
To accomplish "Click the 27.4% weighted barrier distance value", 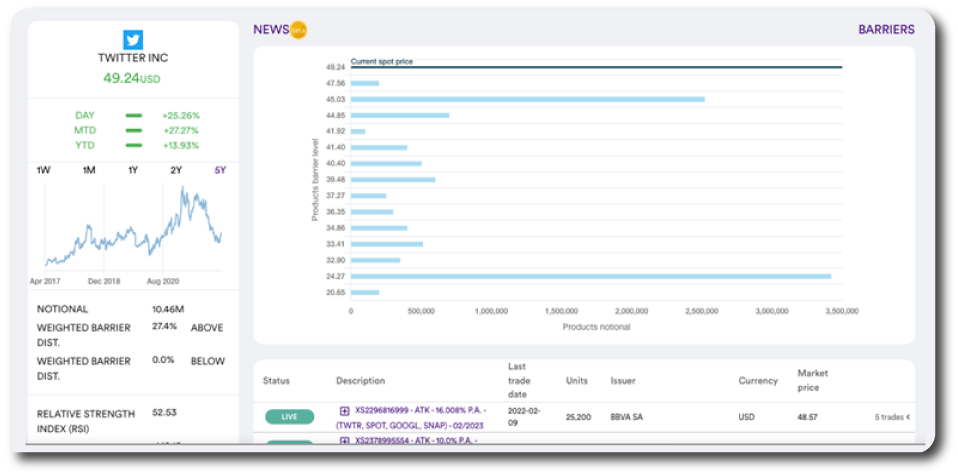I will click(x=164, y=326).
